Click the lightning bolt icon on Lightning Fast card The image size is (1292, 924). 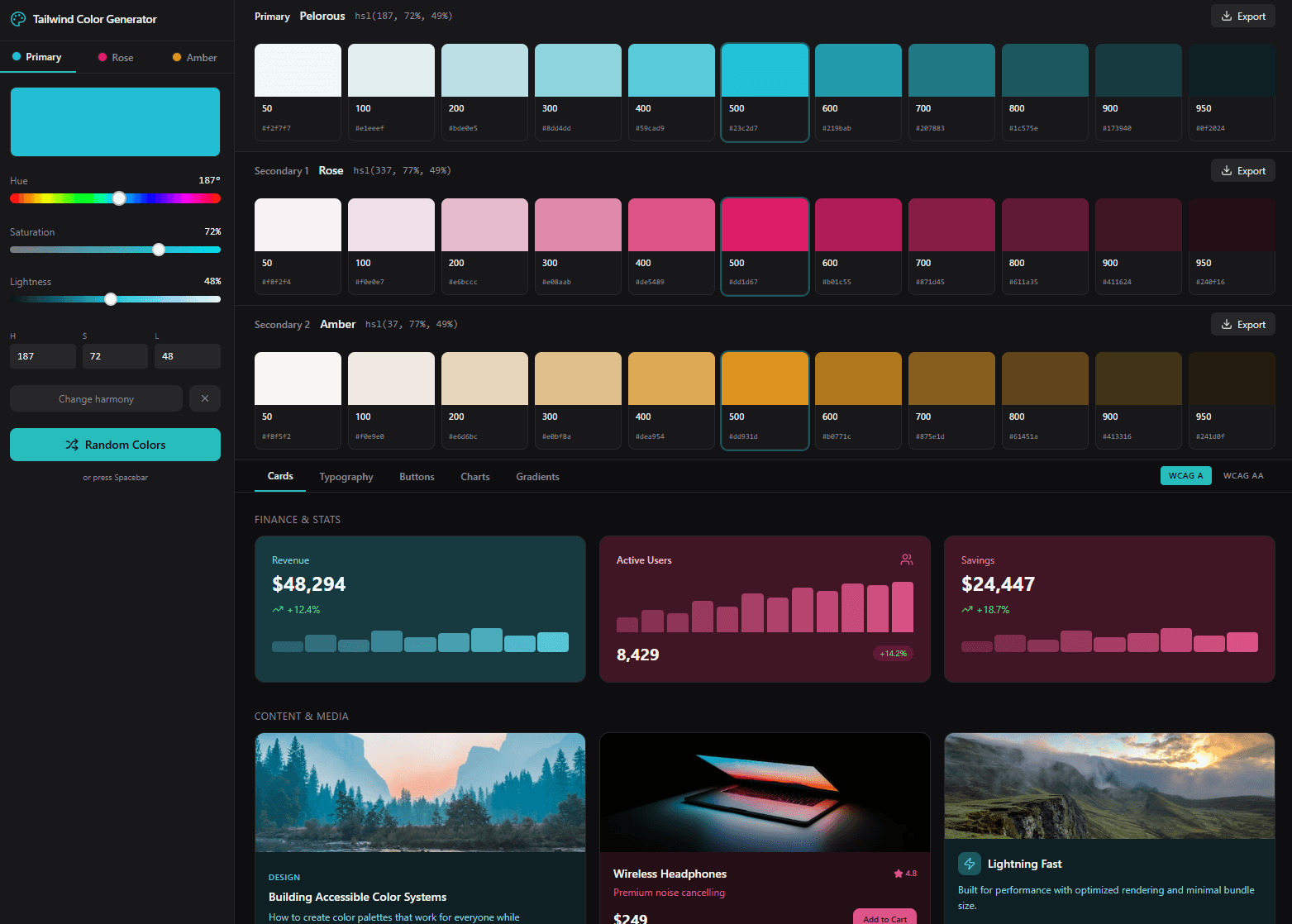[970, 864]
